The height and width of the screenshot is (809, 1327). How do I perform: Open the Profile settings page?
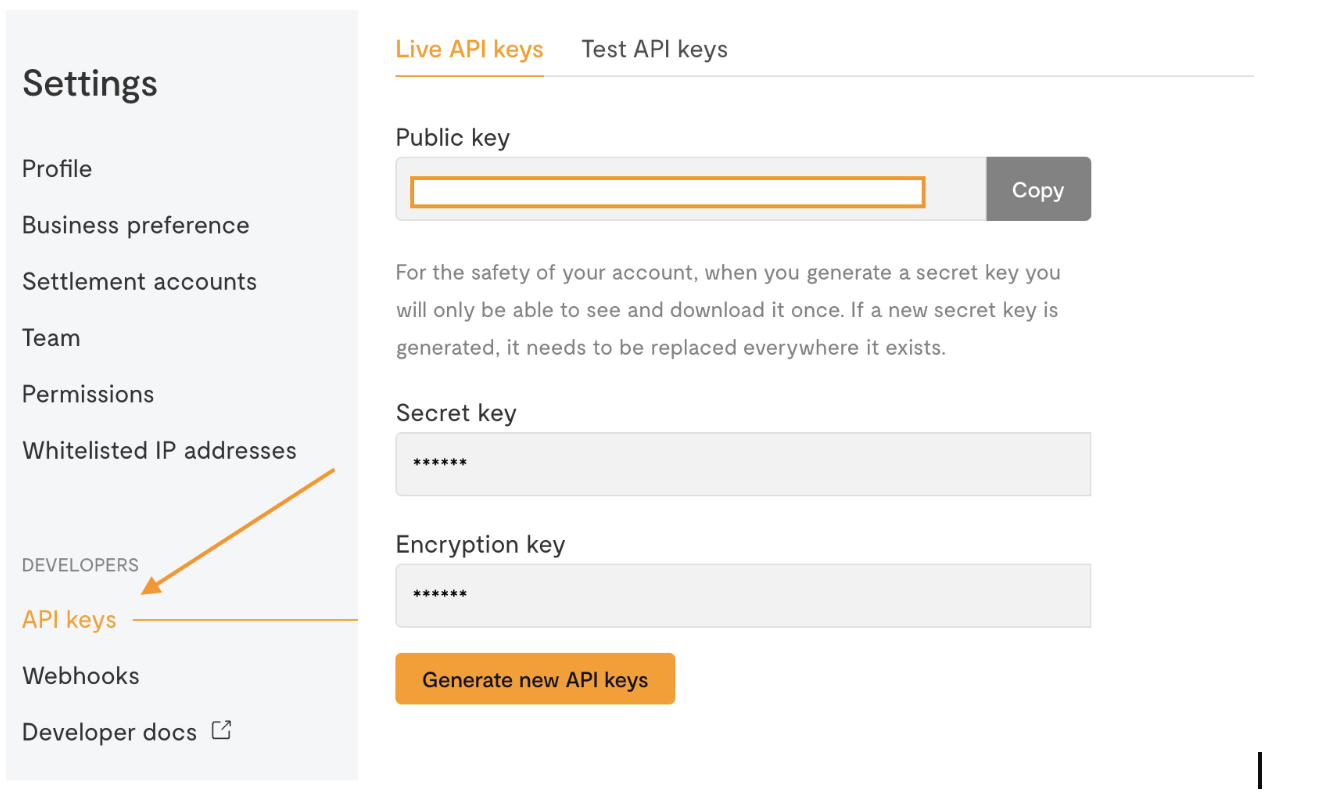(x=57, y=169)
